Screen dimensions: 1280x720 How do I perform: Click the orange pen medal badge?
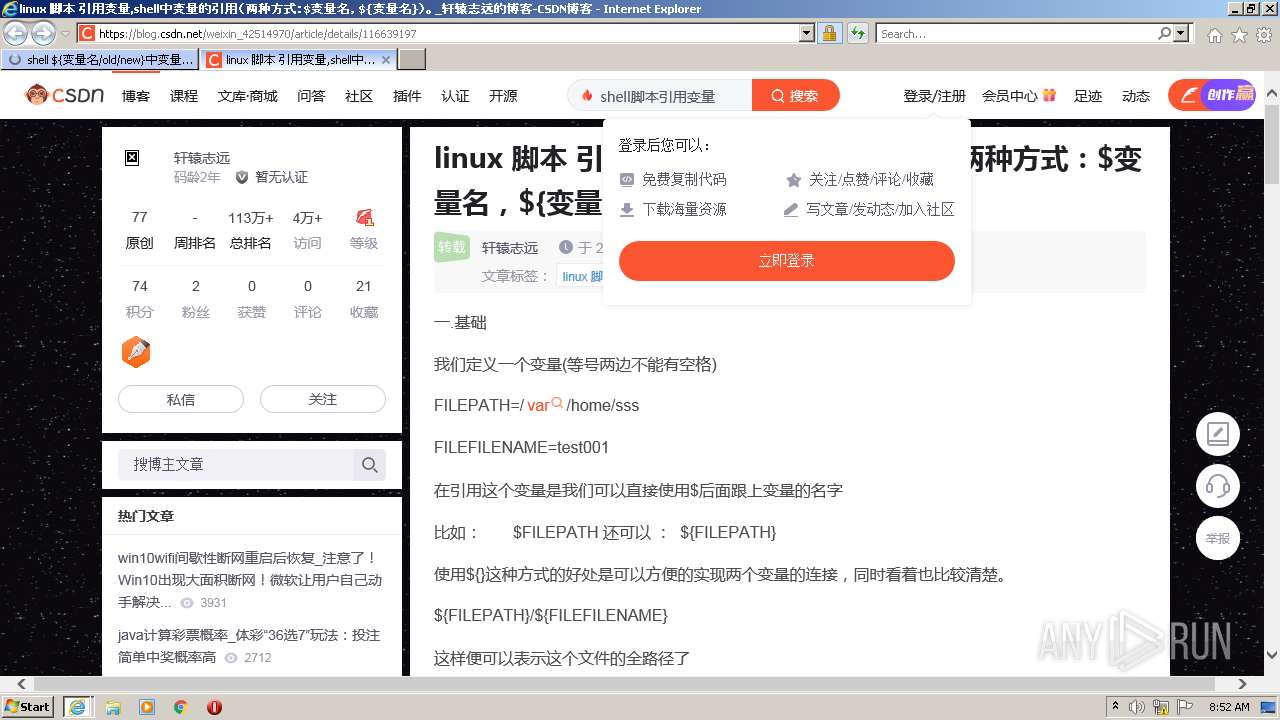[136, 352]
